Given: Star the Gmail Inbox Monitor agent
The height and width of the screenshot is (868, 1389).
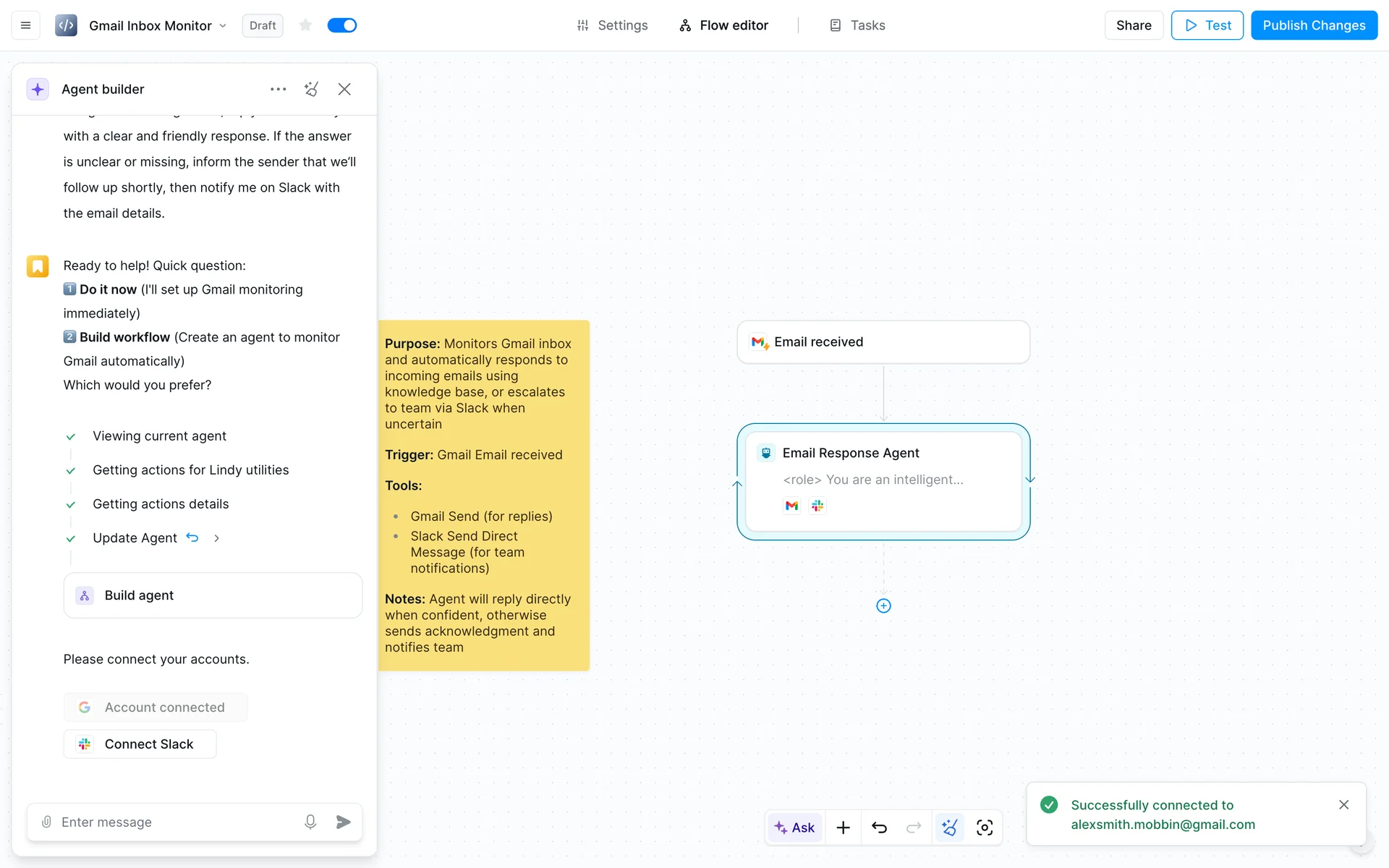Looking at the screenshot, I should point(305,25).
